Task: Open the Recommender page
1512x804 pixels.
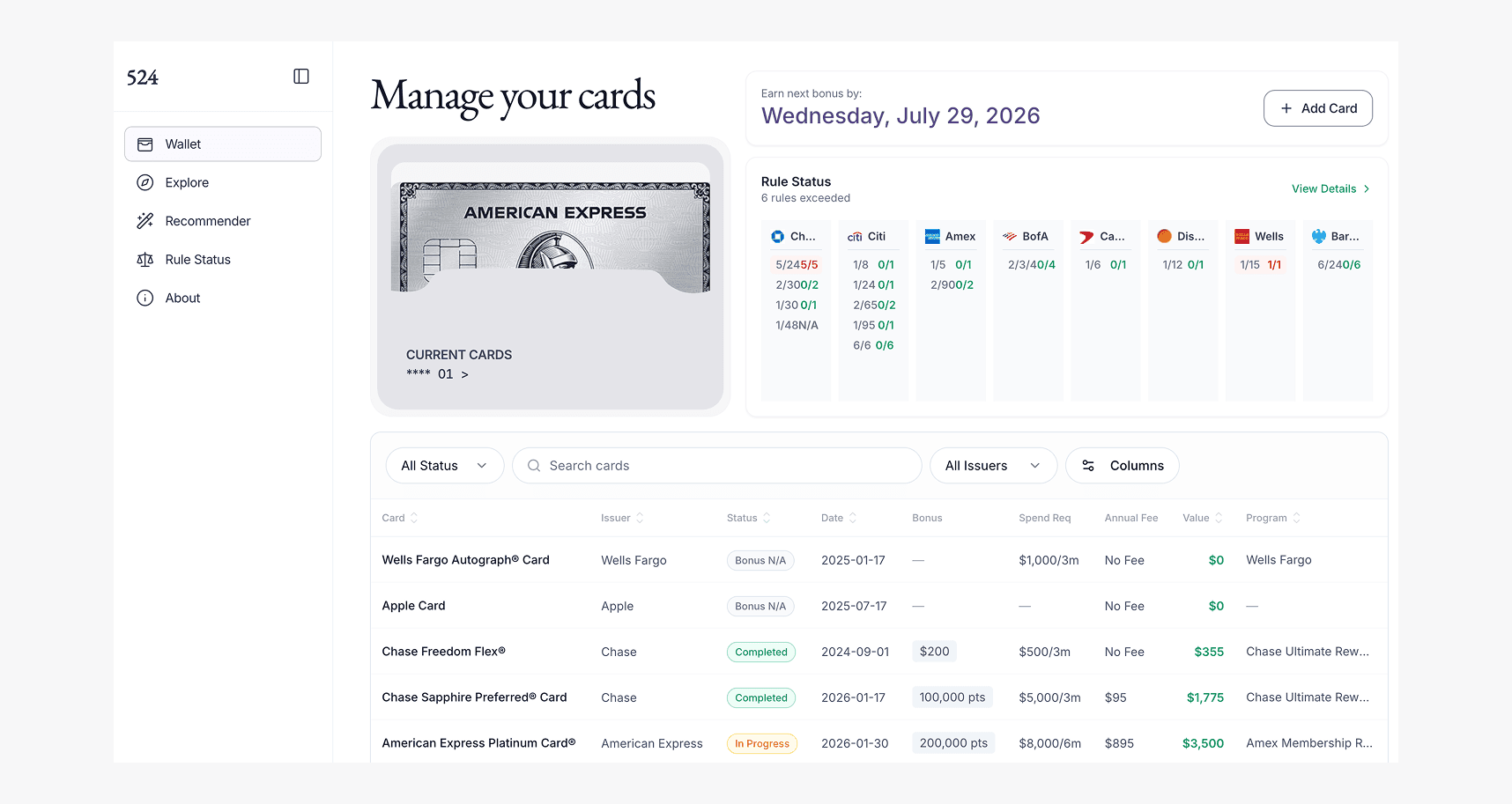Action: click(x=207, y=221)
